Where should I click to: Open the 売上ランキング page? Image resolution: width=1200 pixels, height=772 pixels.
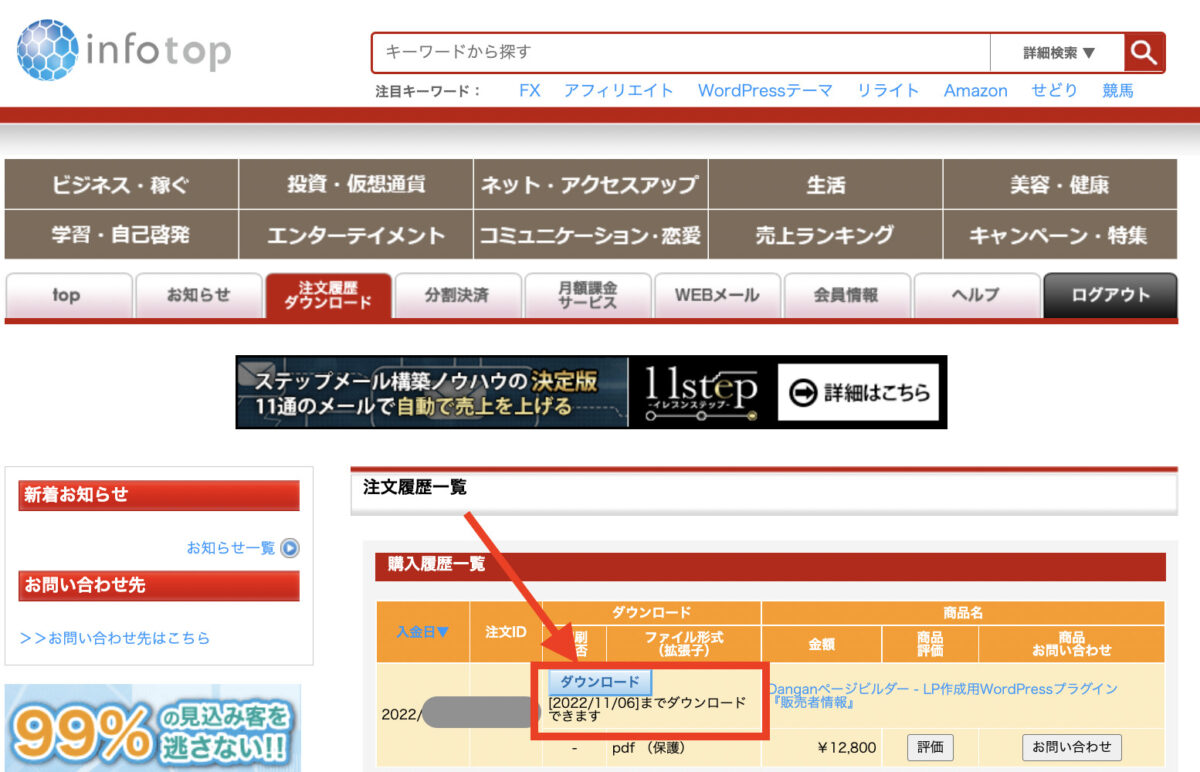pyautogui.click(x=825, y=235)
